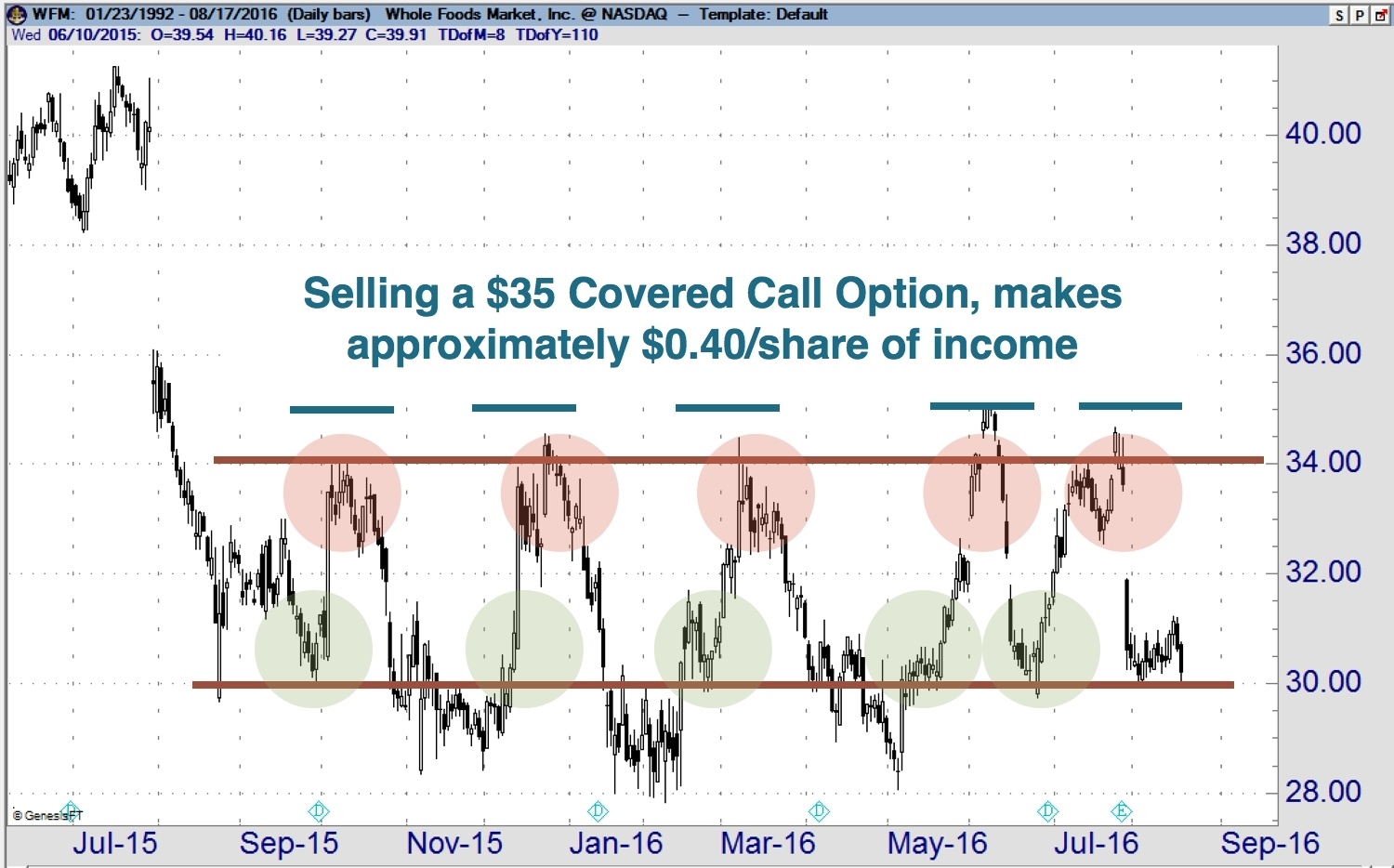Select the diamond marker above the Jul-15 label
This screenshot has height=868, width=1394.
(72, 811)
